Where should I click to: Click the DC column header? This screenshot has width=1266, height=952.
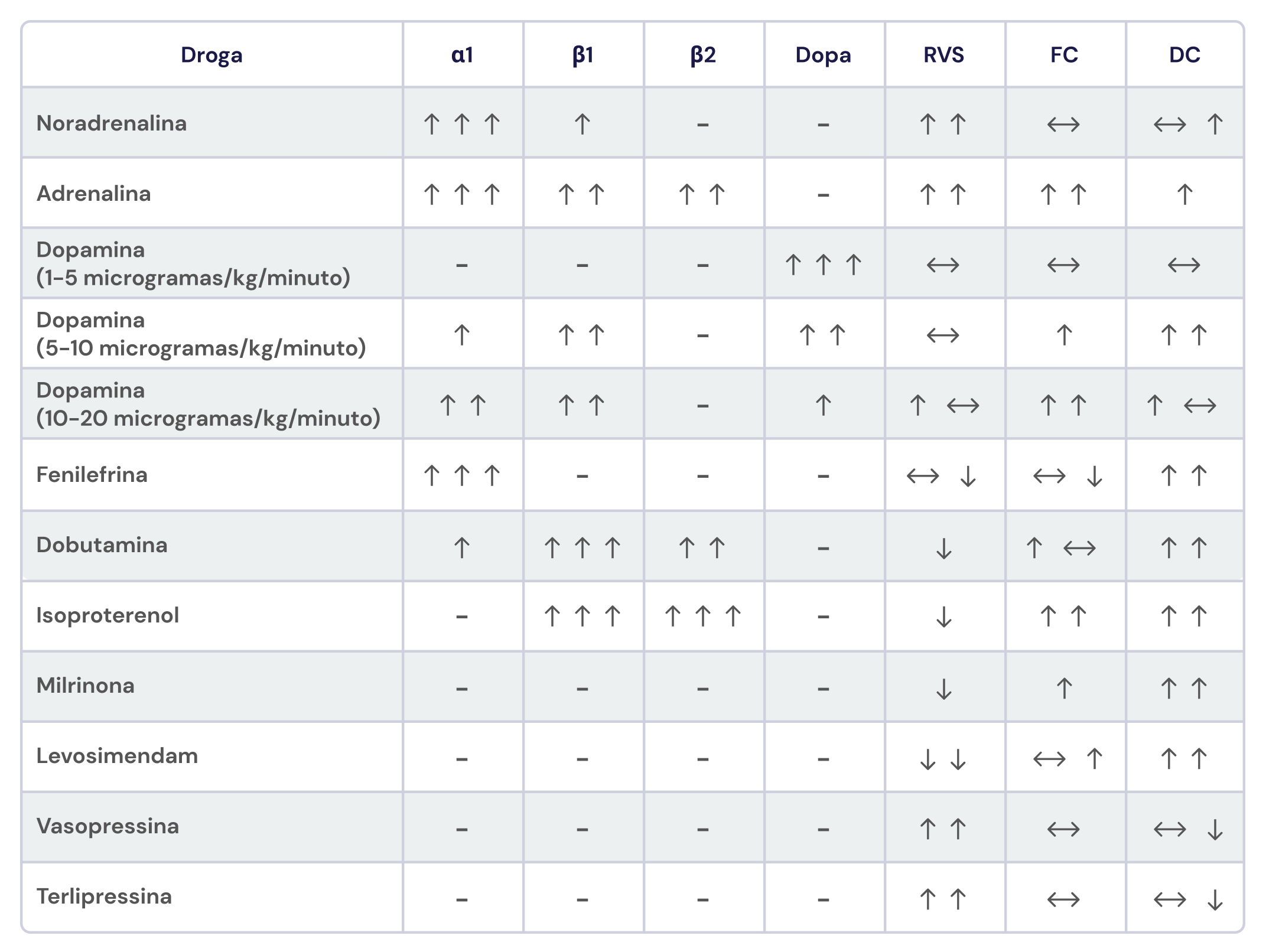coord(1184,55)
